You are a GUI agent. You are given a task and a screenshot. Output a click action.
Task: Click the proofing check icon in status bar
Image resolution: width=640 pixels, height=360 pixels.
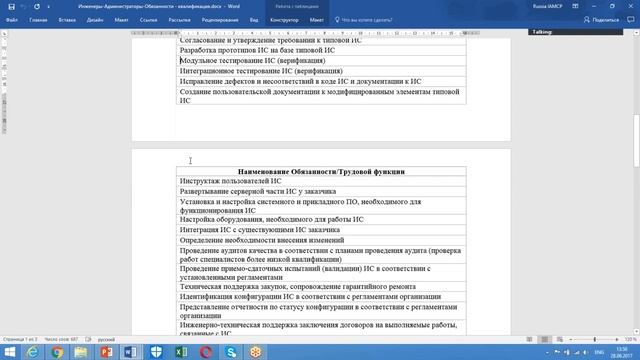point(88,340)
